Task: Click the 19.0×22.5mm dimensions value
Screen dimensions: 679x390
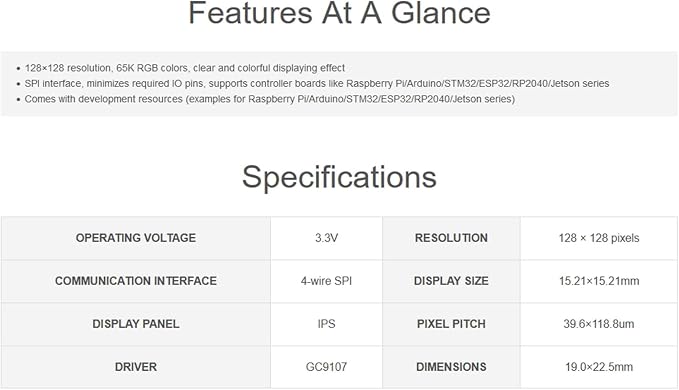Action: click(599, 367)
